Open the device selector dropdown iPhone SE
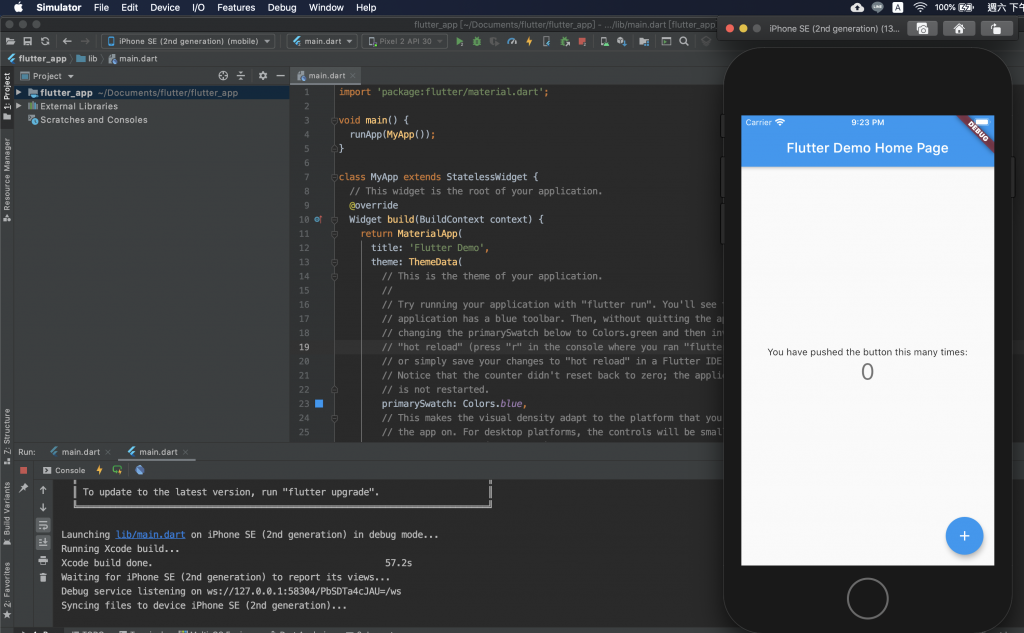This screenshot has height=633, width=1024. coord(189,41)
